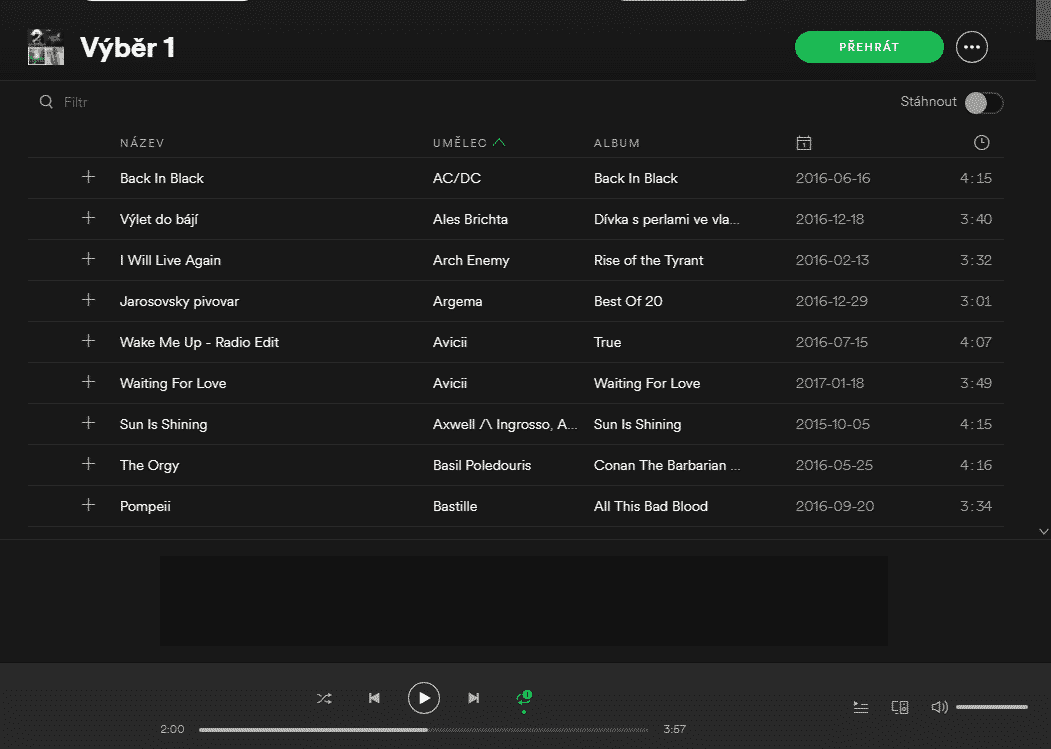Screen dimensions: 1051x749
Task: Sort by date added calendar icon
Action: tap(803, 143)
